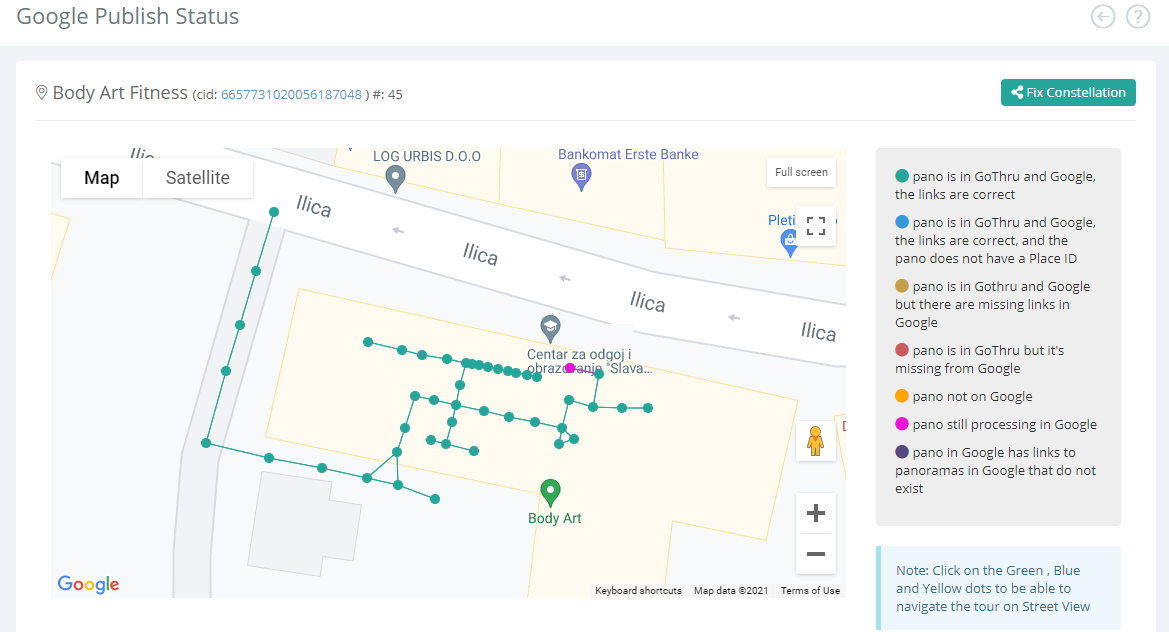1169x632 pixels.
Task: Zoom in the map with plus
Action: [816, 513]
